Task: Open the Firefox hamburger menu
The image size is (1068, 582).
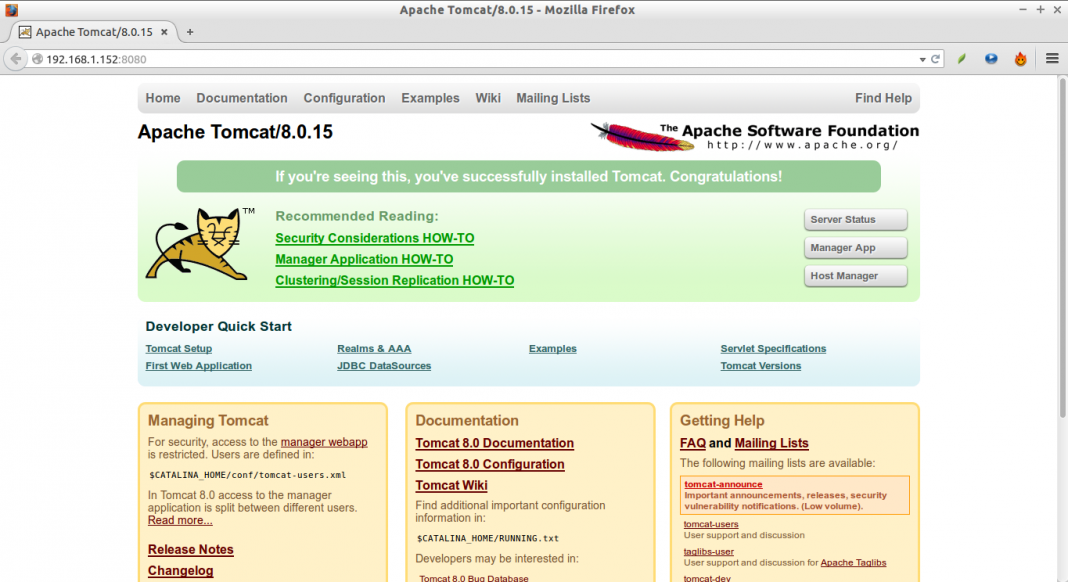Action: pyautogui.click(x=1052, y=59)
